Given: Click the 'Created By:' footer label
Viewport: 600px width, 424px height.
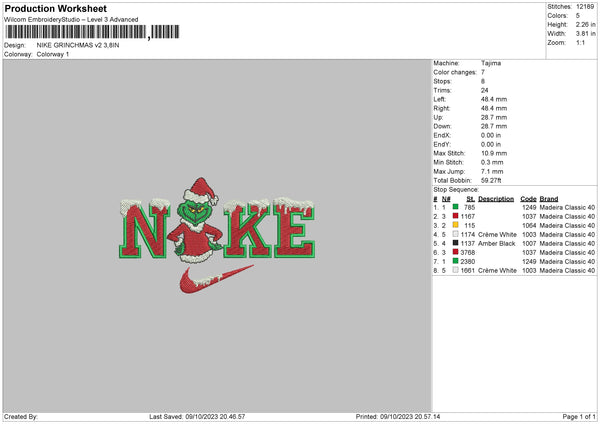Looking at the screenshot, I should (x=21, y=416).
